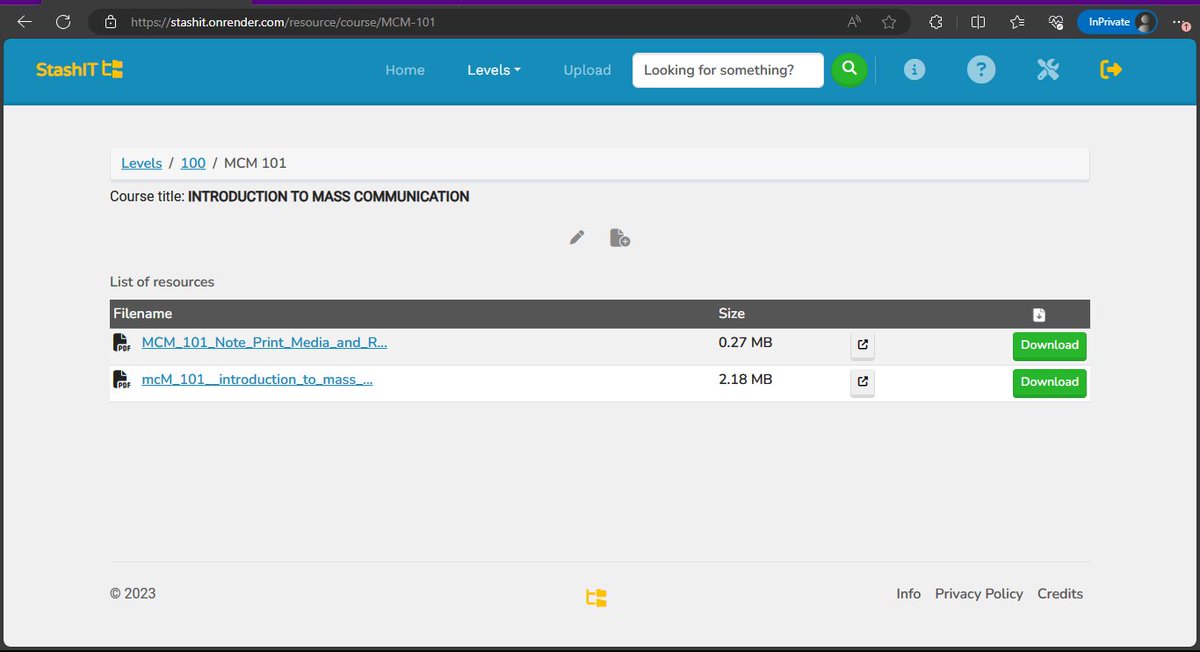Open footer Credits link
1200x652 pixels.
pyautogui.click(x=1060, y=594)
